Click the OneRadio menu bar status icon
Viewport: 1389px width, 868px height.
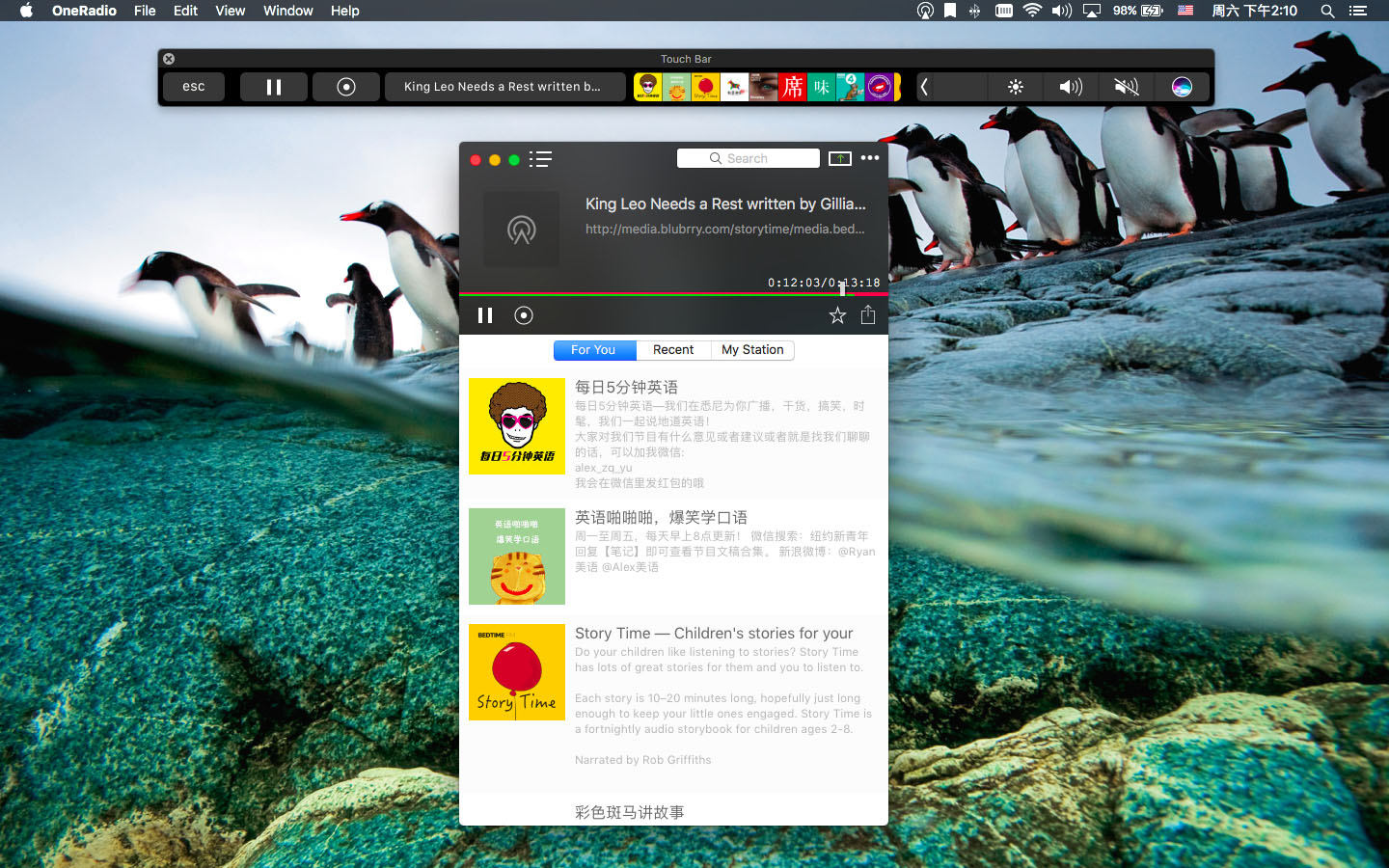pyautogui.click(x=925, y=11)
